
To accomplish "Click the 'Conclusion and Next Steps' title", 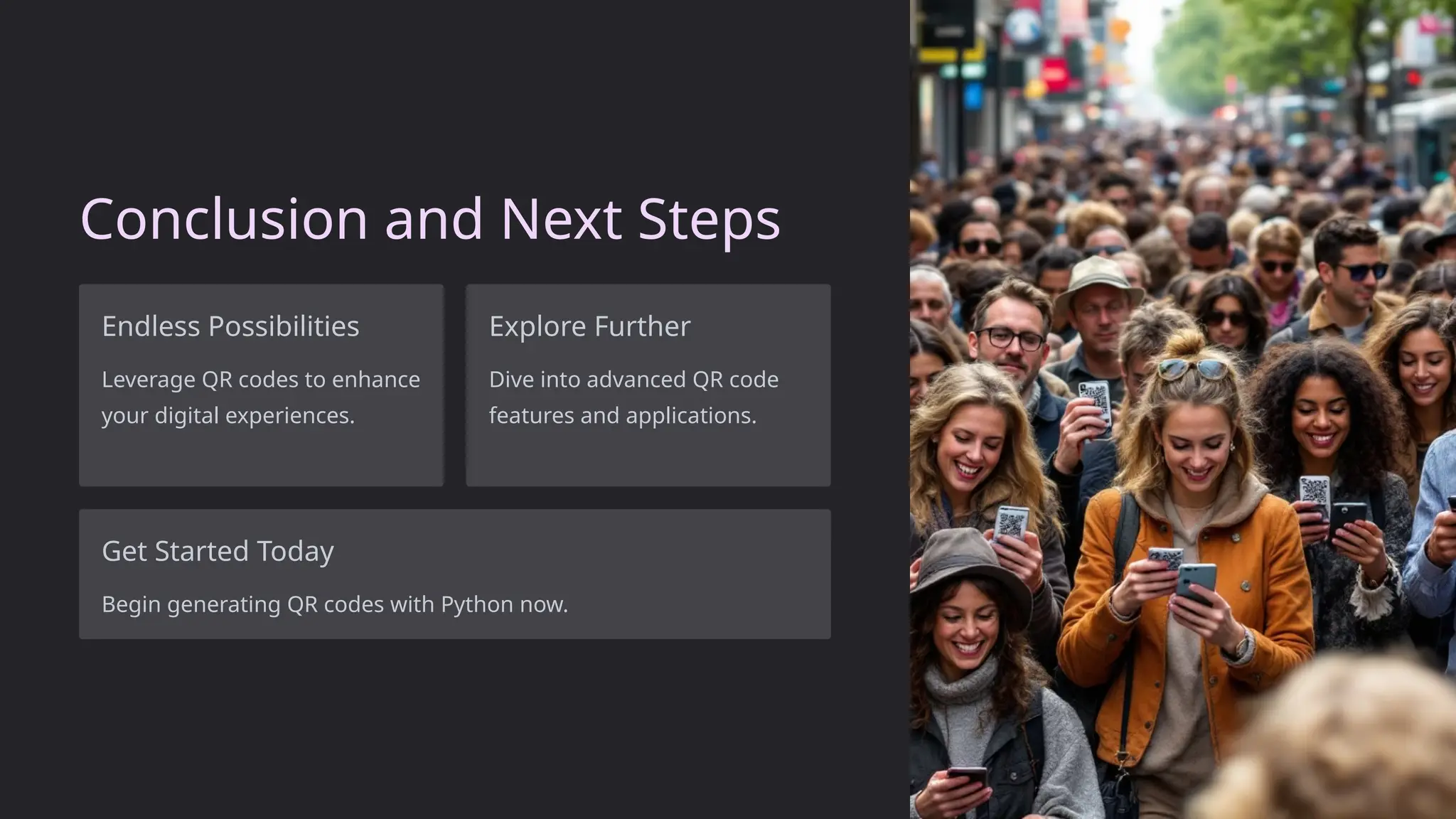I will 430,219.
